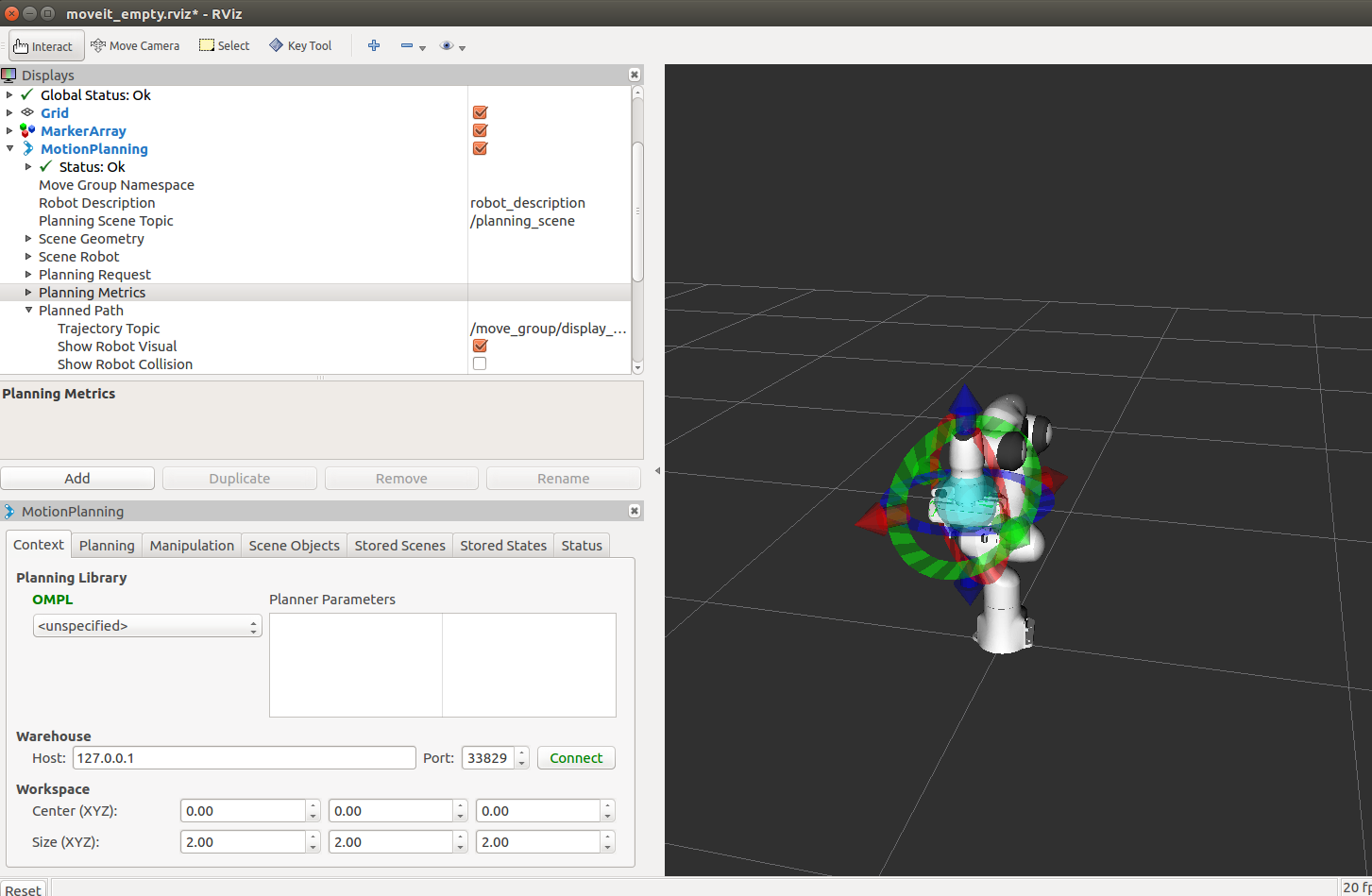
Task: Expand Planning Metrics properties
Action: click(28, 292)
